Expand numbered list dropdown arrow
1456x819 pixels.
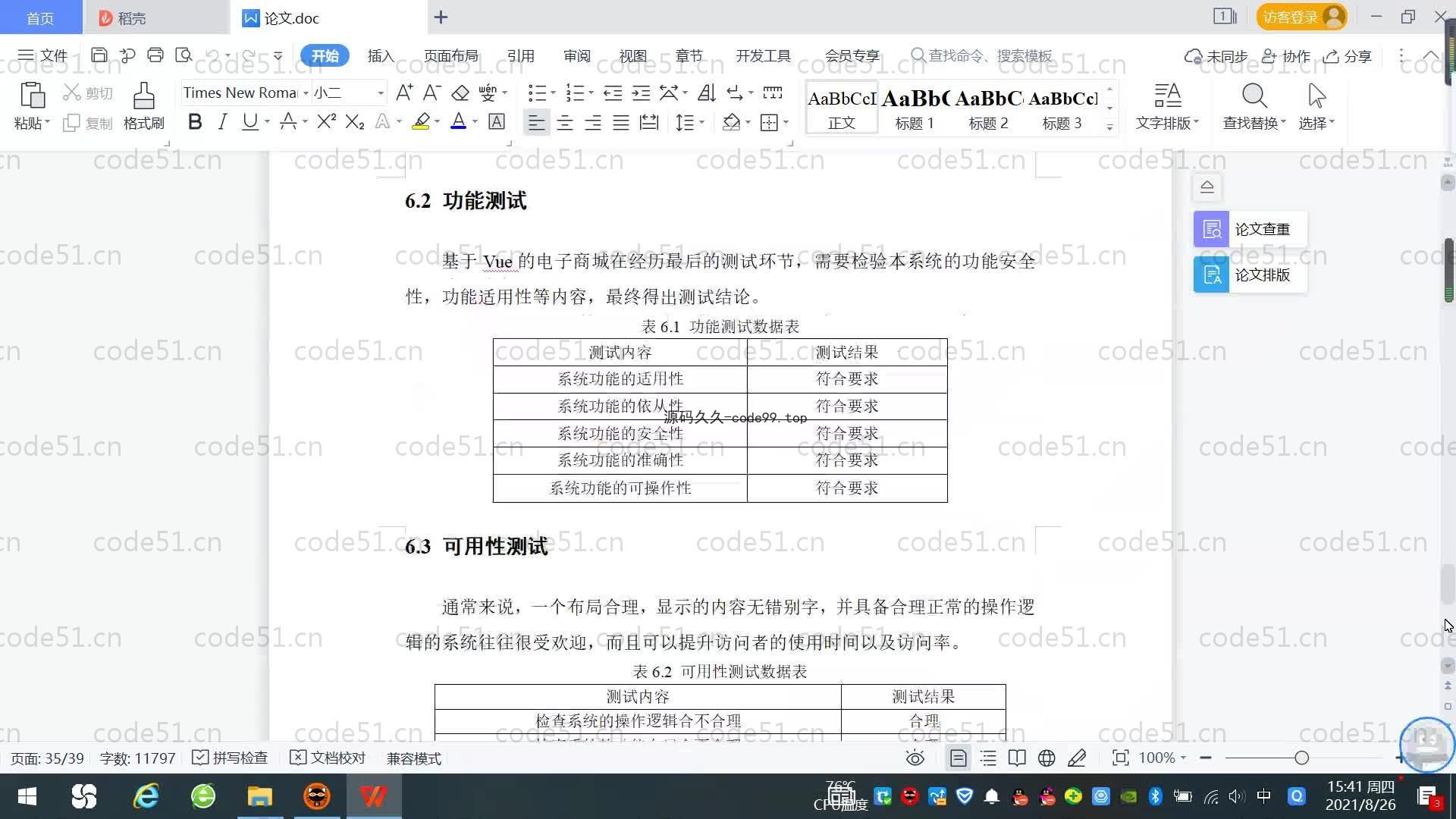tap(591, 93)
